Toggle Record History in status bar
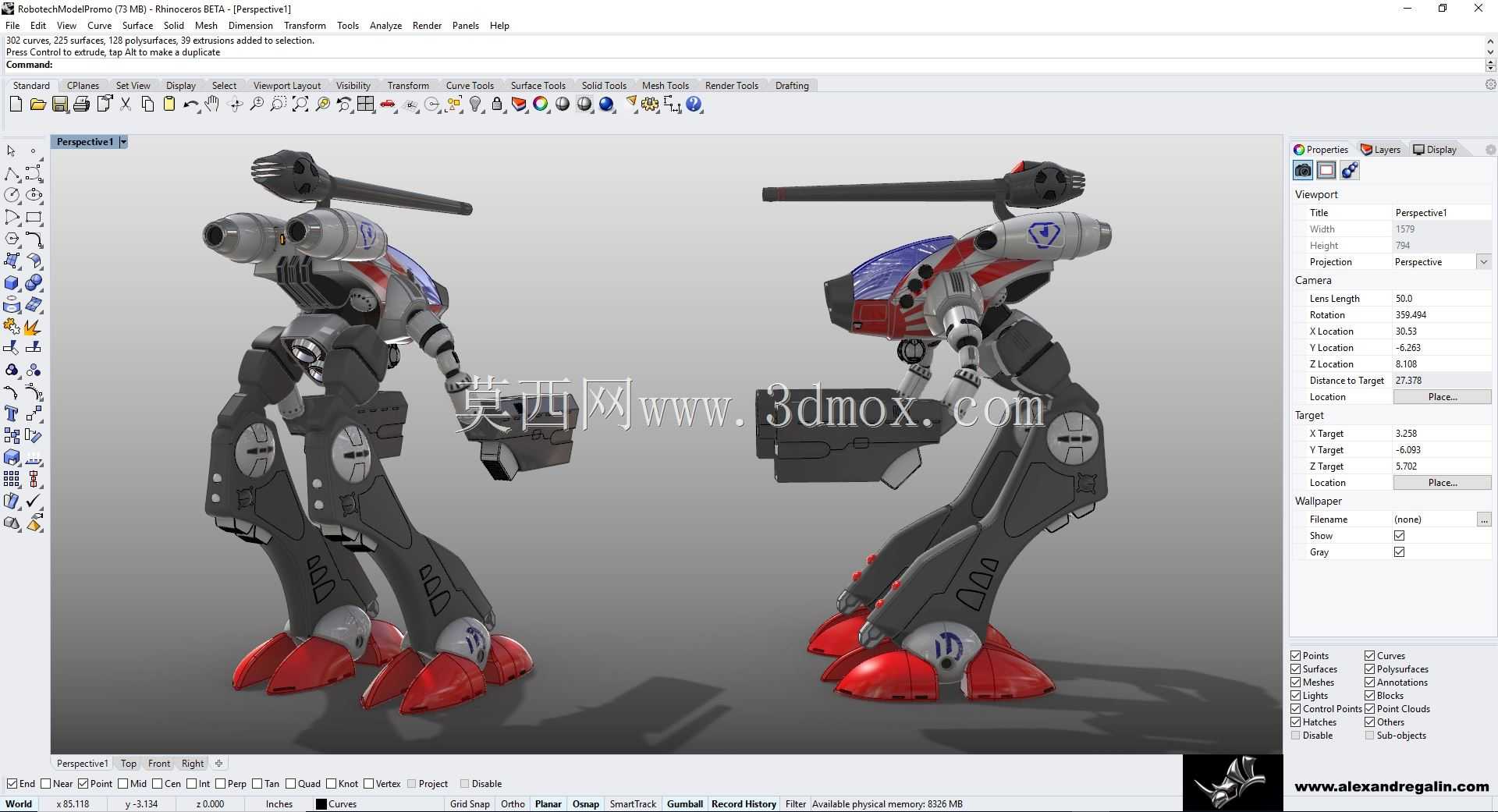Screen dimensions: 1498x812 tap(744, 803)
